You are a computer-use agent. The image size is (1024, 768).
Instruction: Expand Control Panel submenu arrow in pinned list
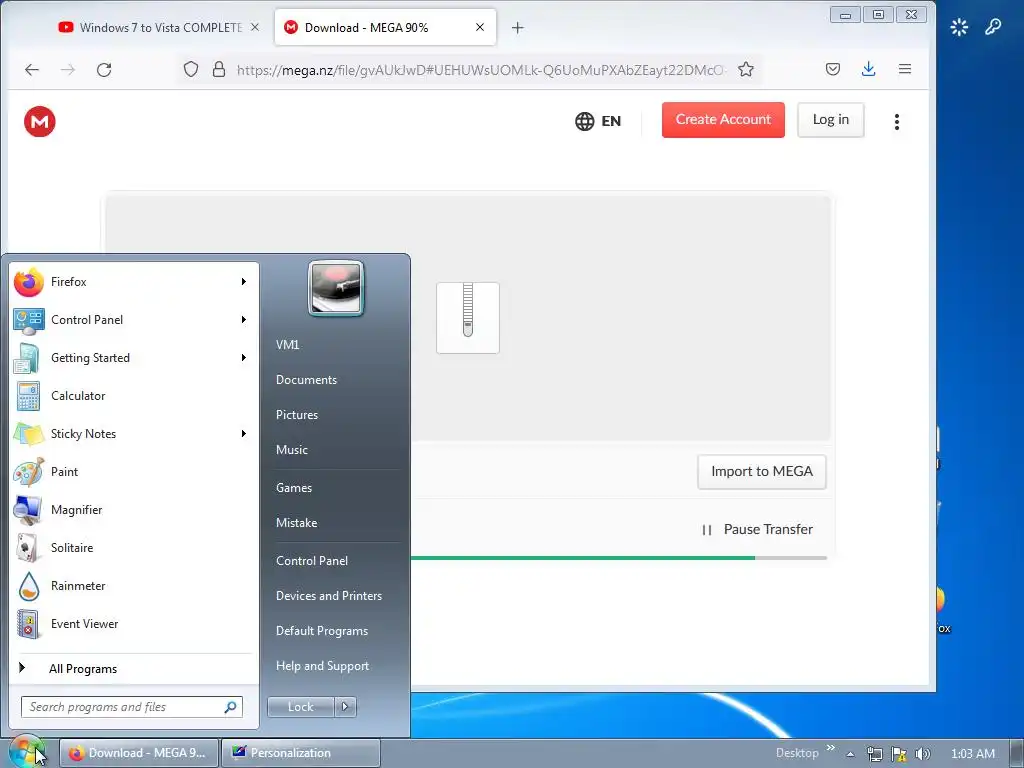click(244, 319)
